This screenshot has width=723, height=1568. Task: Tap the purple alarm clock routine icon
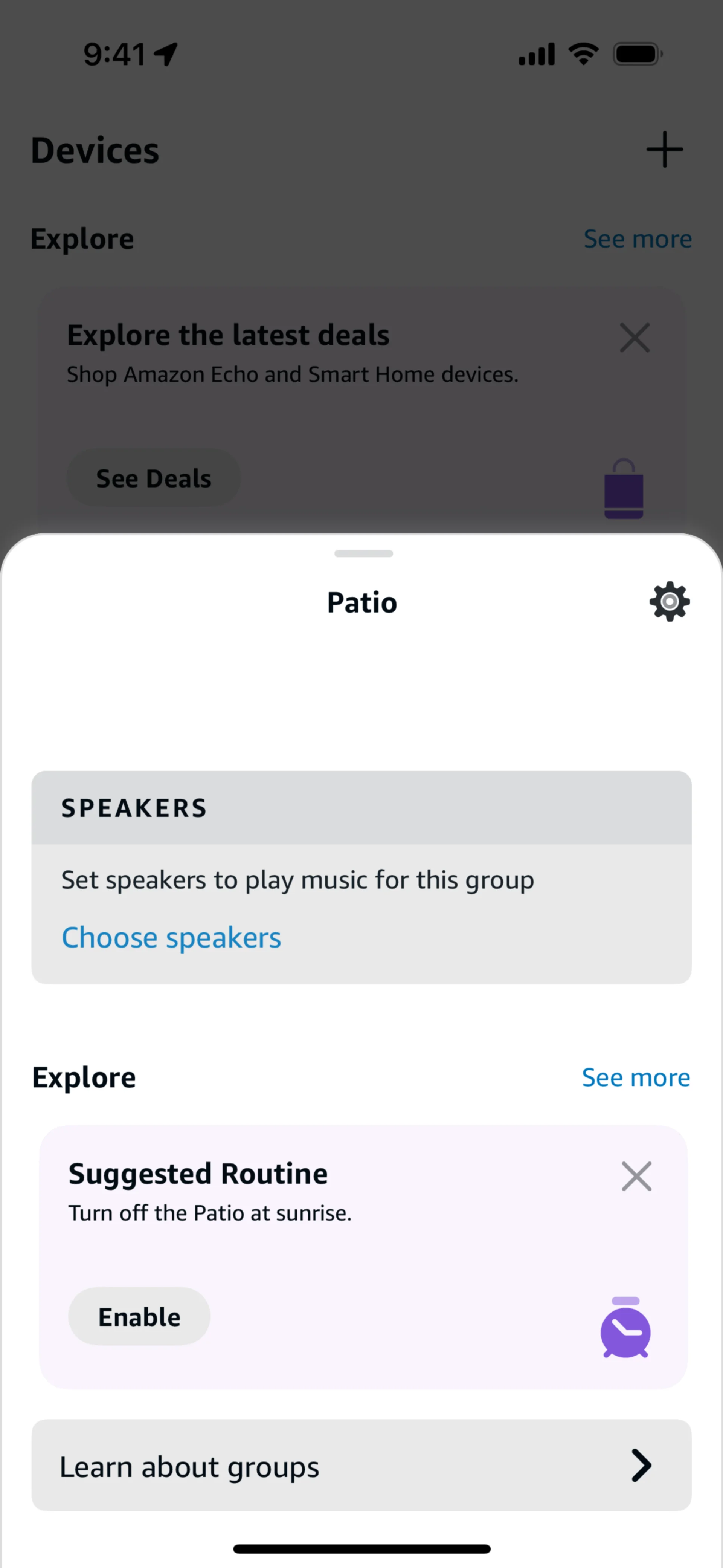[x=625, y=1328]
